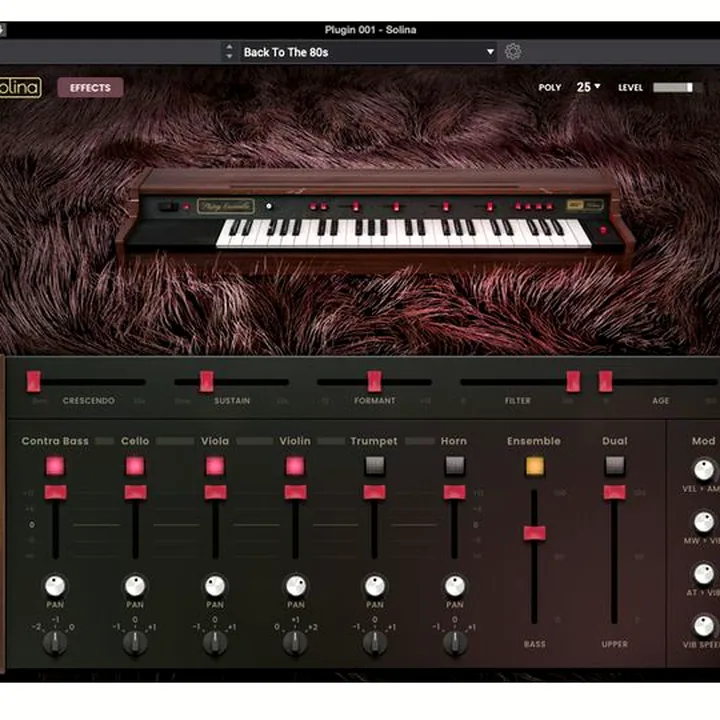Toggle the Cello enable button

pos(135,466)
